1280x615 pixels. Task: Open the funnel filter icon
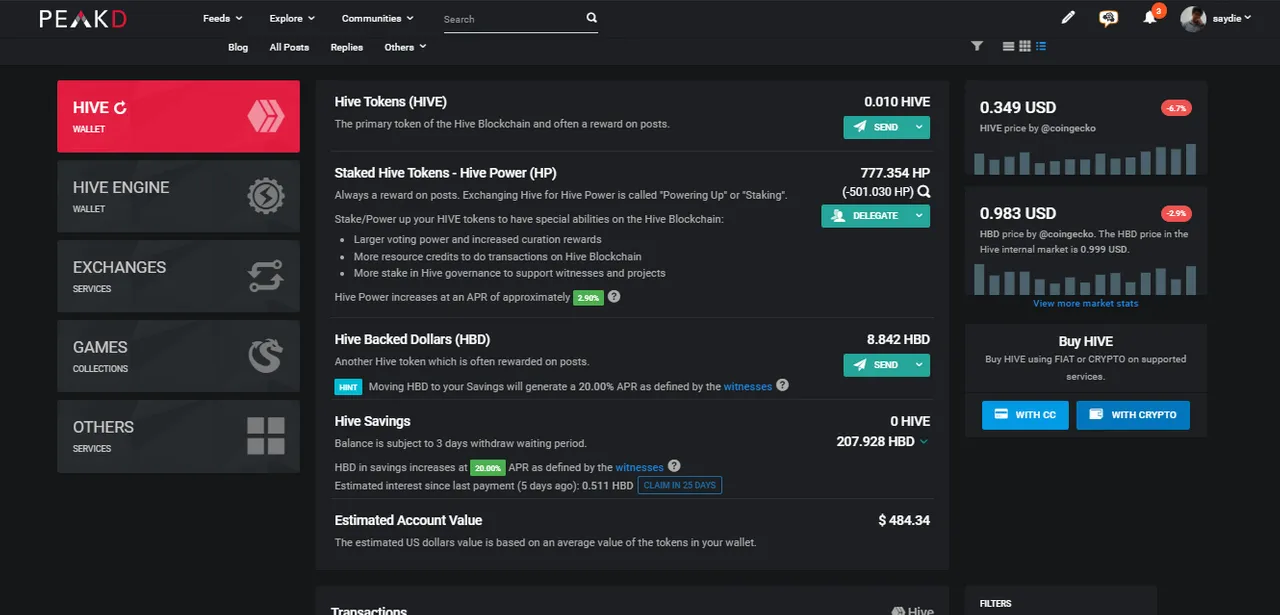977,46
